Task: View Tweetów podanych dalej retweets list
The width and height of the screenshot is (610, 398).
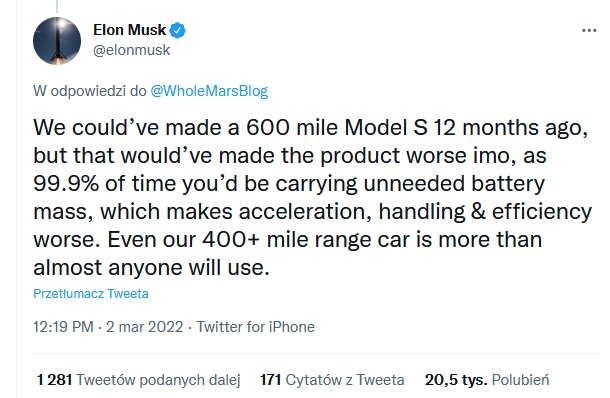Action: click(x=158, y=380)
